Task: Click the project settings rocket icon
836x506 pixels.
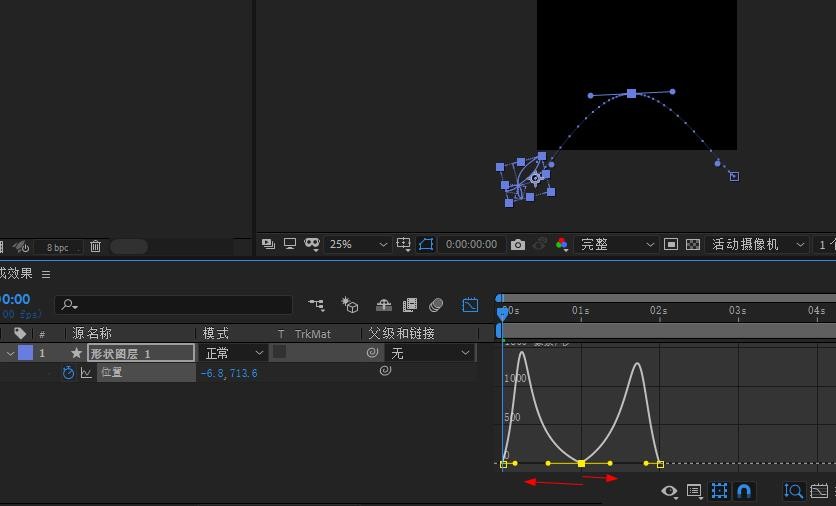Action: point(21,246)
